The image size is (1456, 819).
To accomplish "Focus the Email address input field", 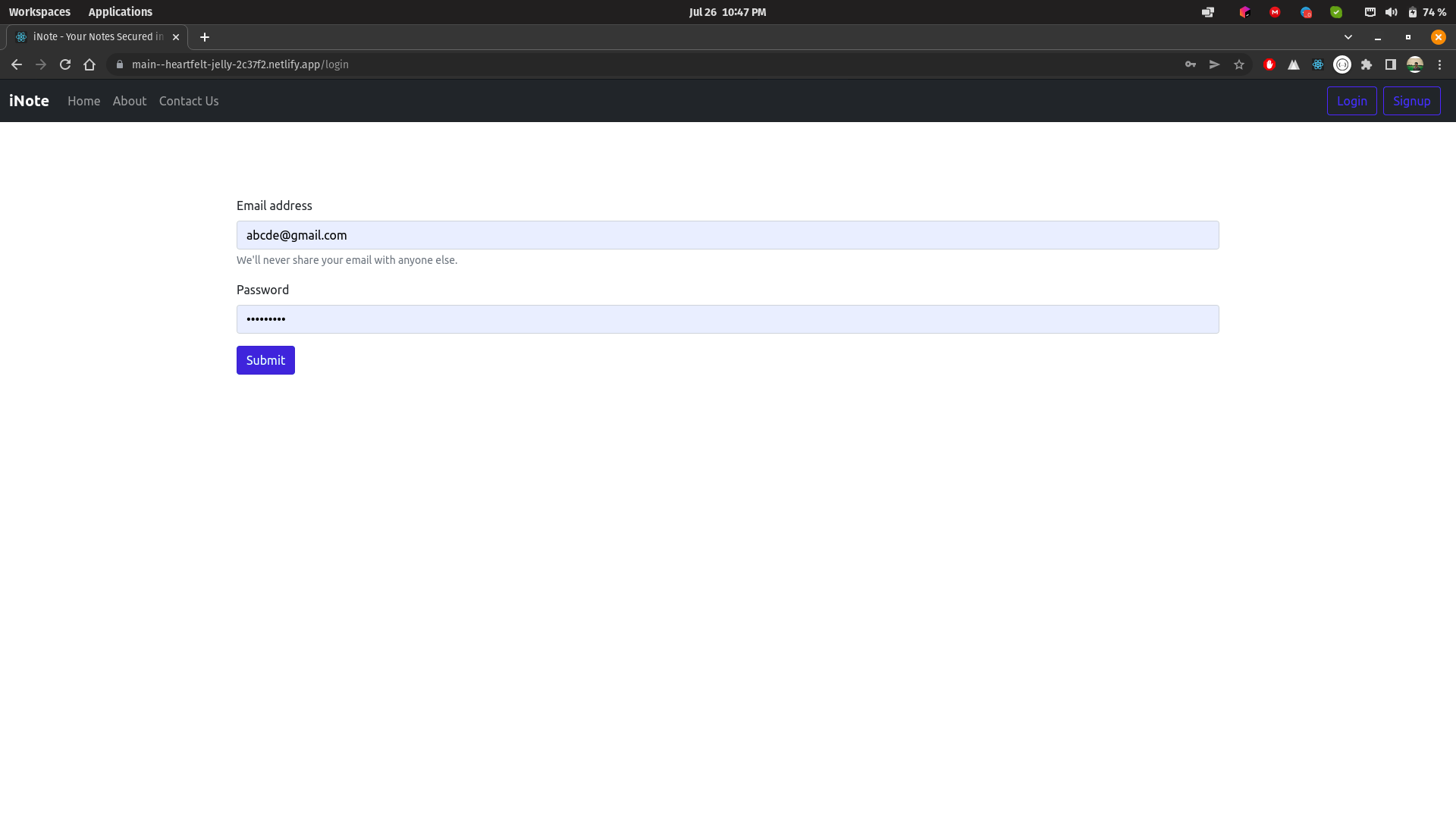I will click(728, 235).
